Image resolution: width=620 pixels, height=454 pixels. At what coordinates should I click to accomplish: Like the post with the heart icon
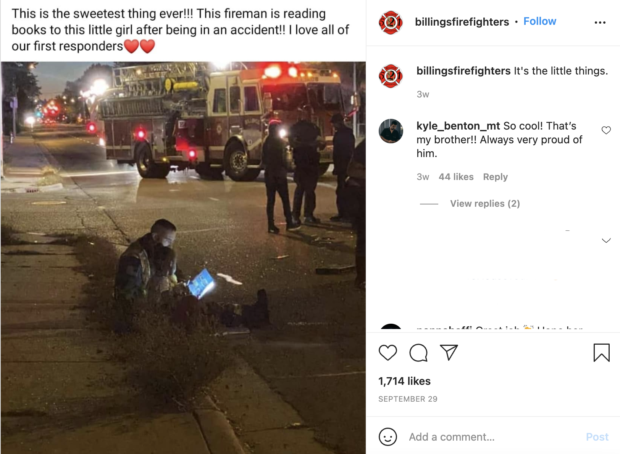coord(388,352)
